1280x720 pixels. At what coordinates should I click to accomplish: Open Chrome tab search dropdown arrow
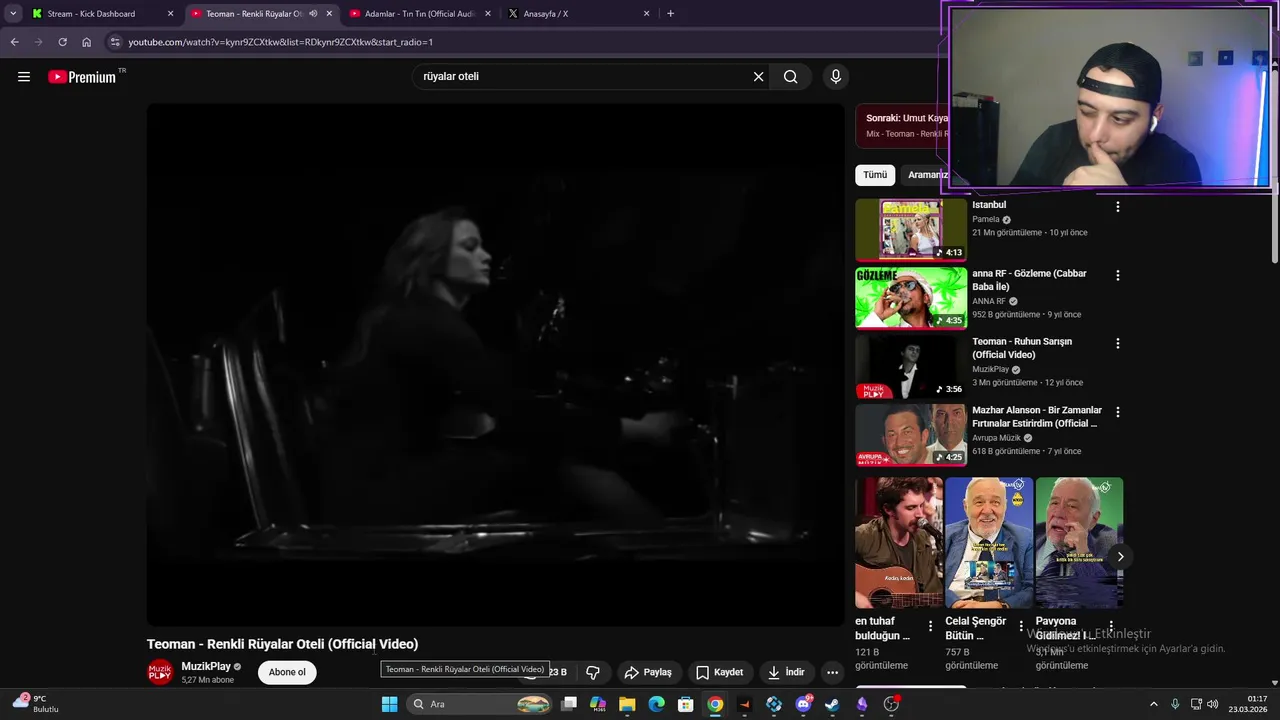tap(13, 14)
